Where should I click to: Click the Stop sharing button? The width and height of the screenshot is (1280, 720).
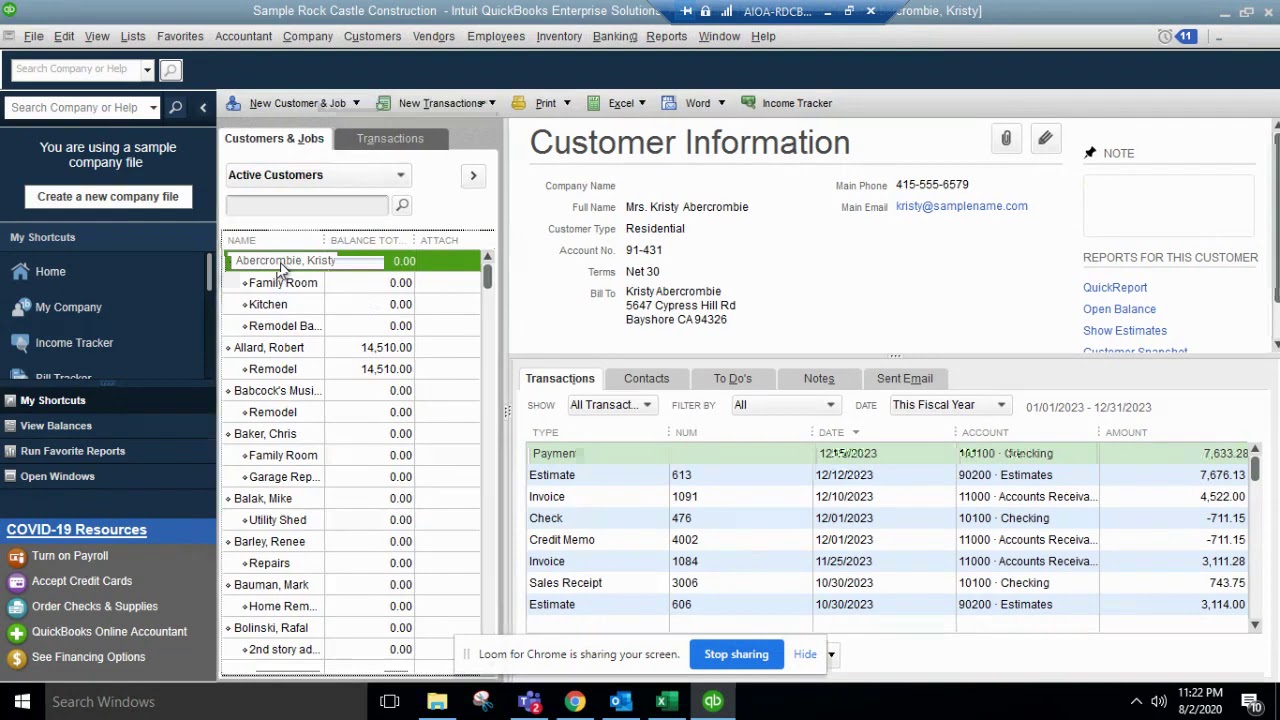tap(736, 655)
